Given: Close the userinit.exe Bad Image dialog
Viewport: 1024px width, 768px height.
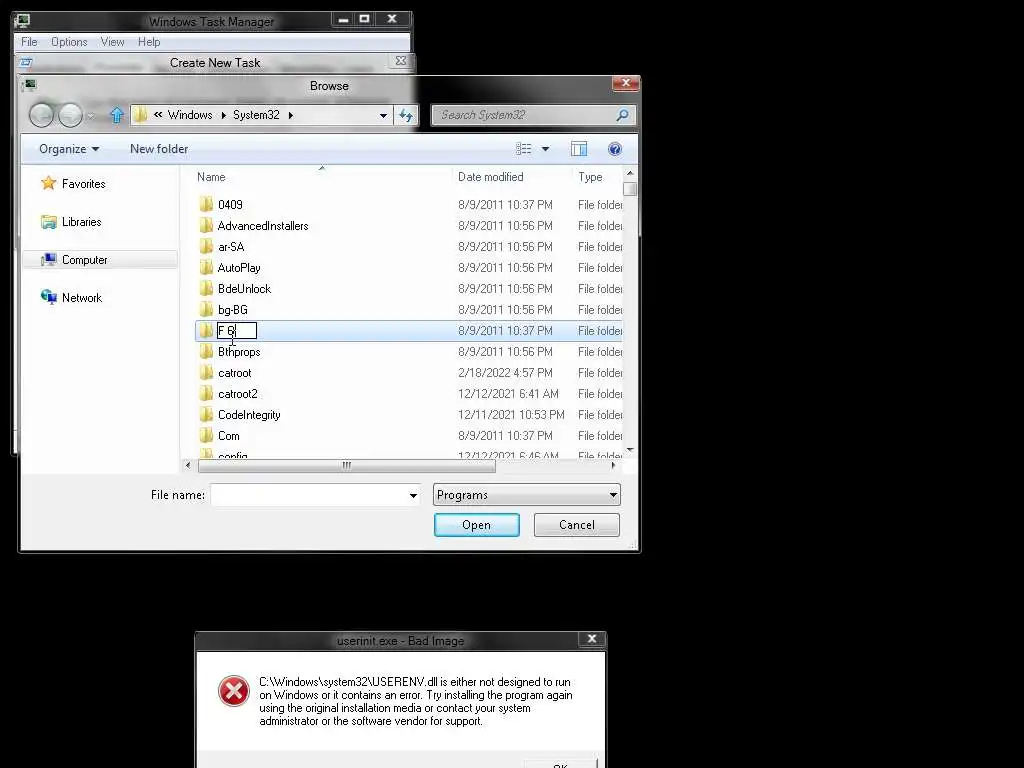Looking at the screenshot, I should (592, 639).
